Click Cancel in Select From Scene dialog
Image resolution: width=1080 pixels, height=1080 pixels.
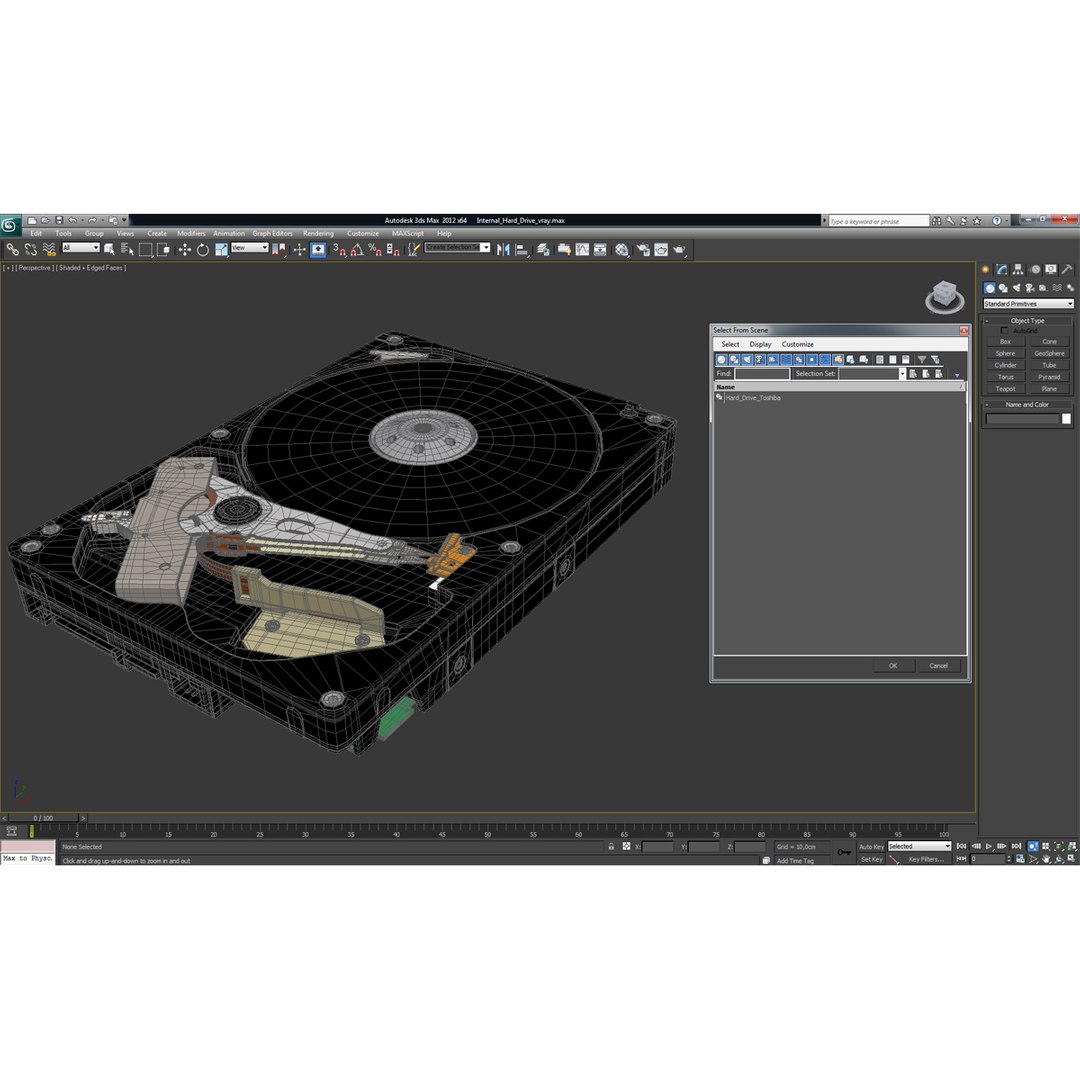point(938,666)
